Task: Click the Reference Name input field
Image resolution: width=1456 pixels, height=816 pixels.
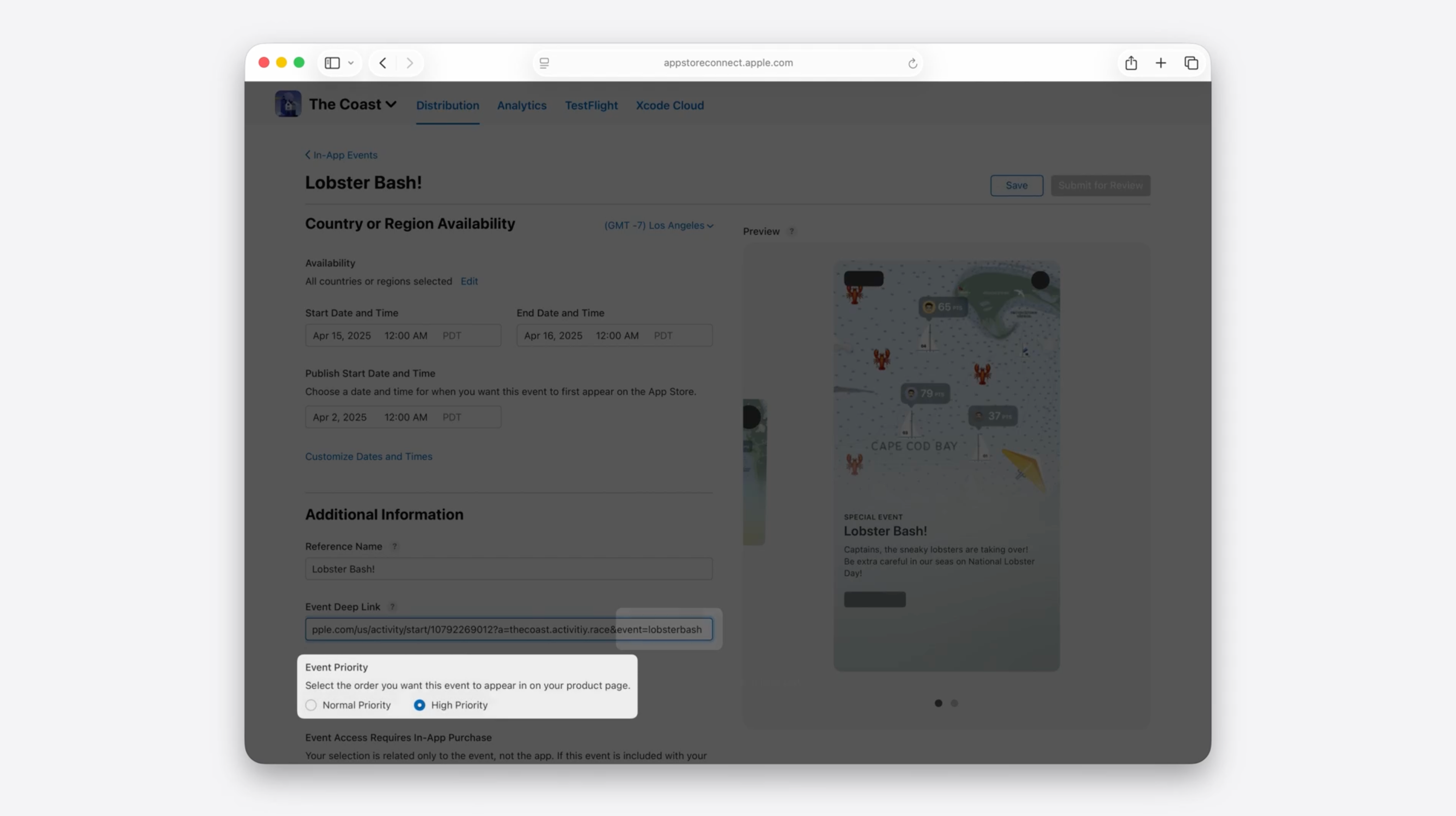Action: click(x=508, y=569)
